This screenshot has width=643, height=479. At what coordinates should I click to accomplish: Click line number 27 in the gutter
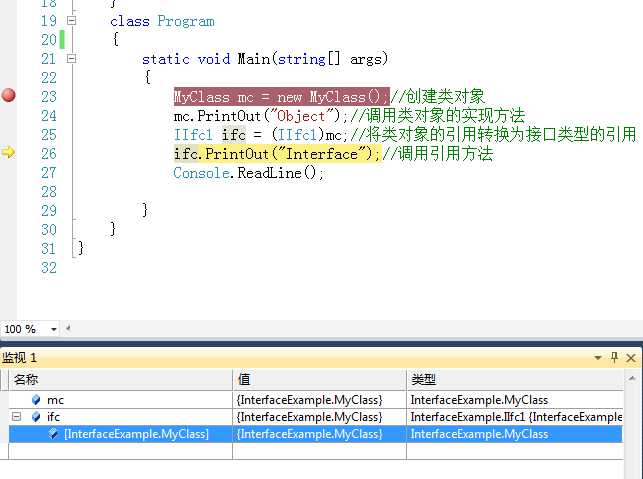coord(49,173)
